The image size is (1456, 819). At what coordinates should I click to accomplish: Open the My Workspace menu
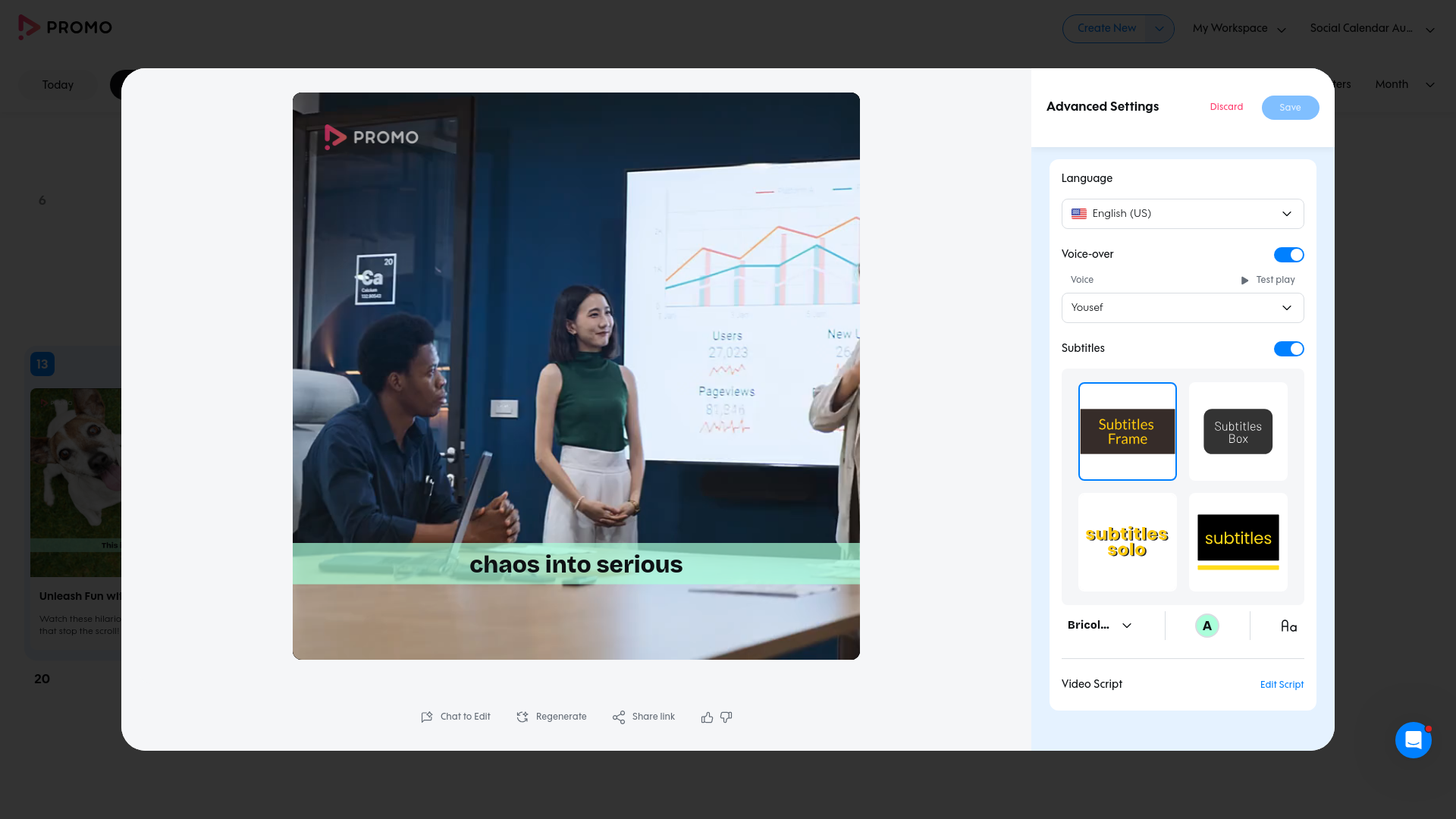tap(1239, 29)
